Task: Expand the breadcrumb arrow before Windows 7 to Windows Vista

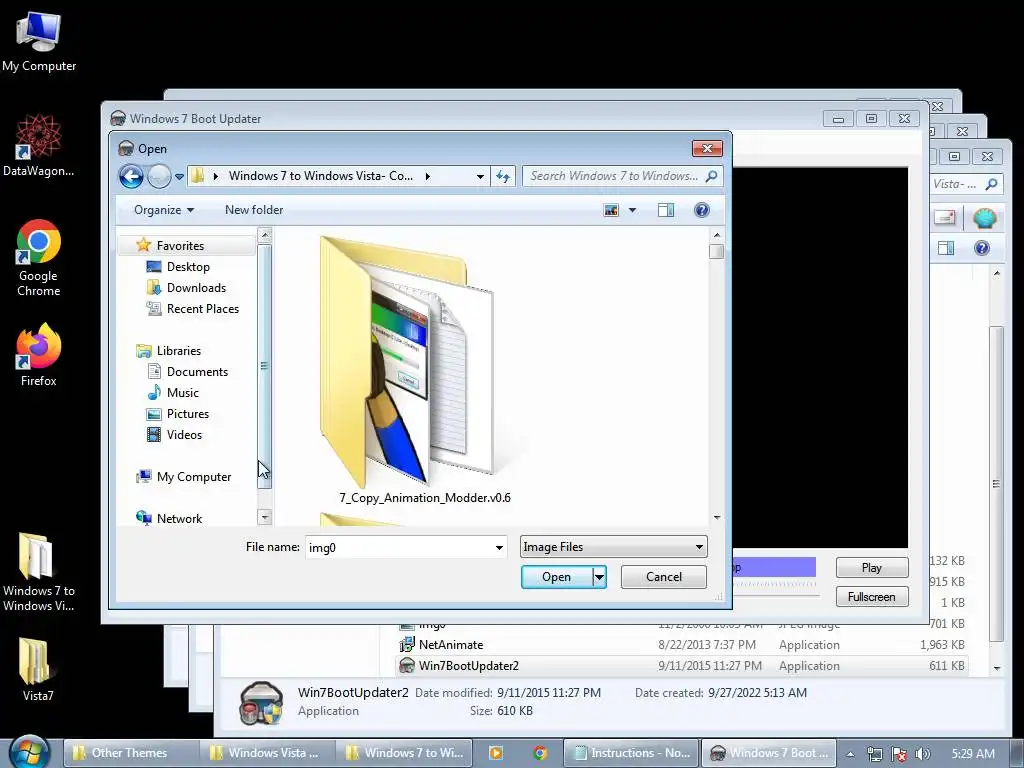Action: 216,176
